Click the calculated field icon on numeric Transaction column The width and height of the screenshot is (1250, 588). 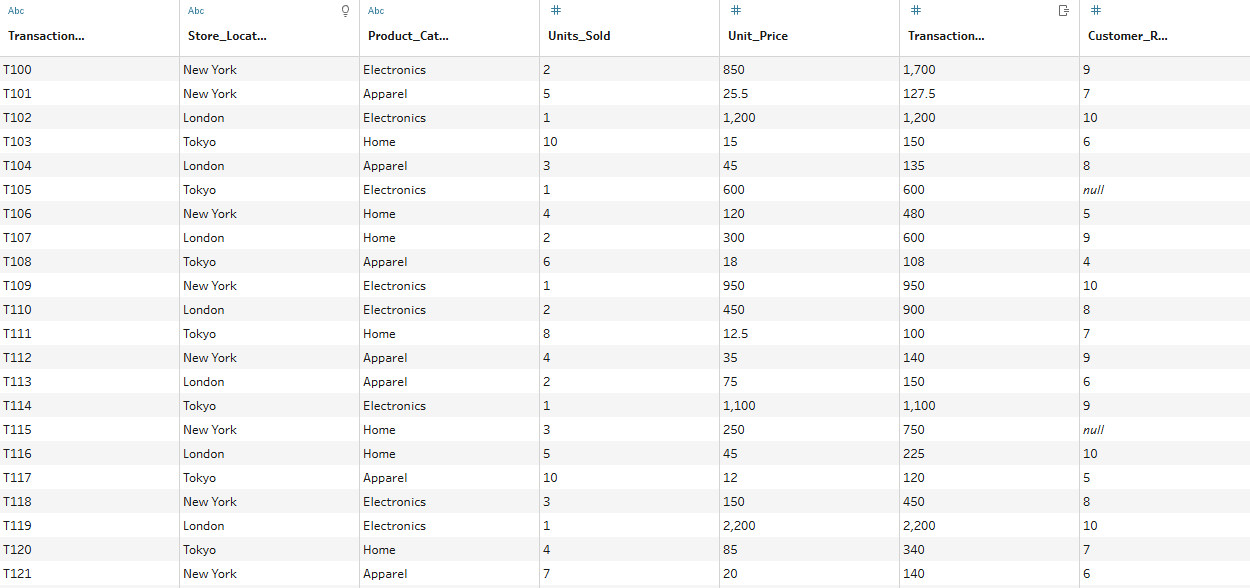[x=1064, y=10]
